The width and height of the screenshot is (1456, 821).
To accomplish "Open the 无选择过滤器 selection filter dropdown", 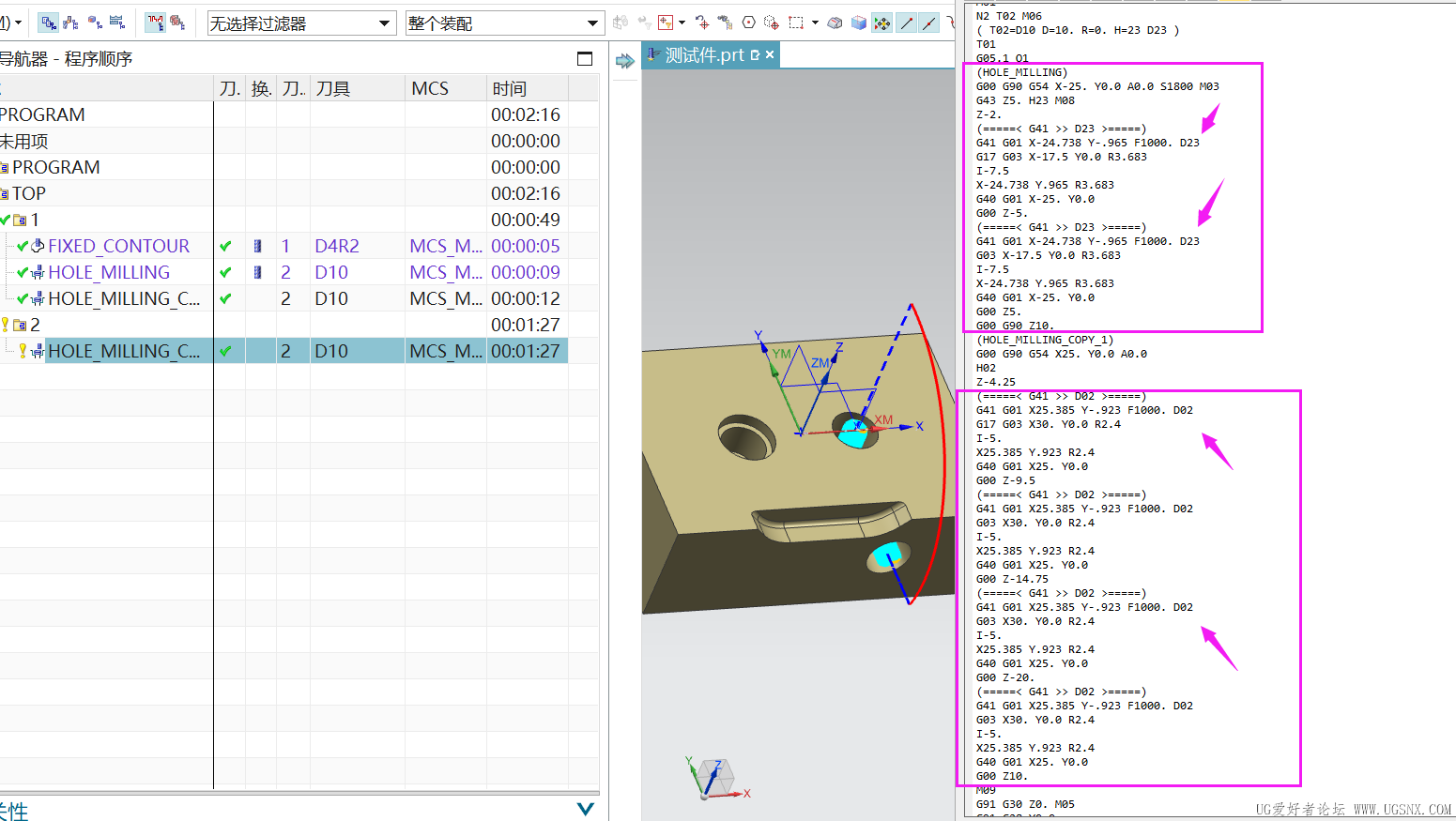I will click(x=300, y=23).
